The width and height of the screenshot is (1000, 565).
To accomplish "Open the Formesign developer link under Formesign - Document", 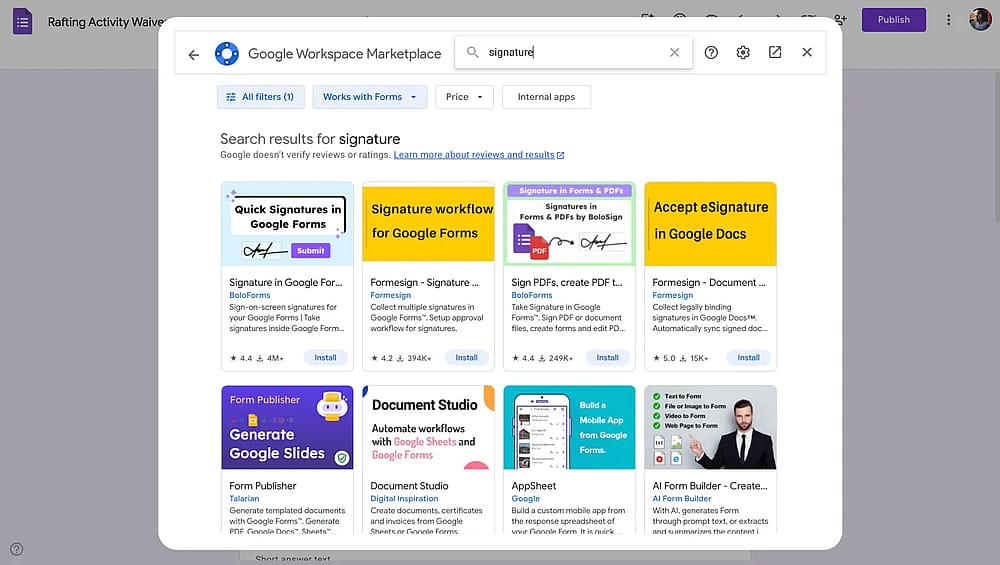I will pyautogui.click(x=672, y=295).
